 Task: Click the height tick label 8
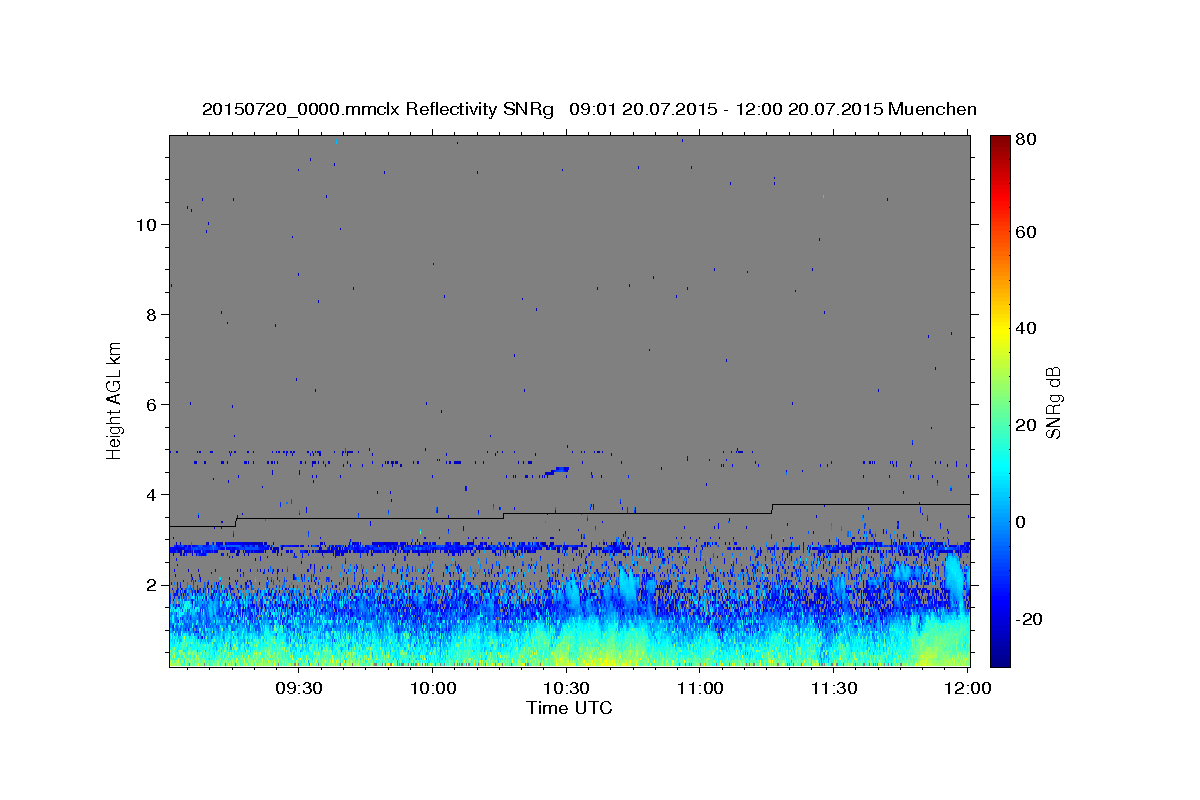point(151,314)
